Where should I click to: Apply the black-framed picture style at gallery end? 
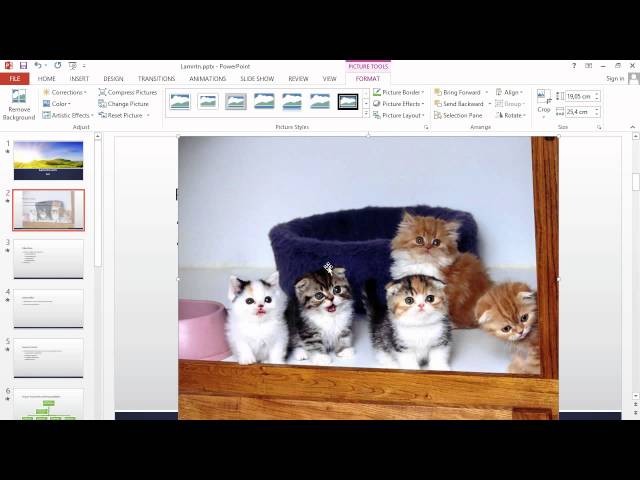click(348, 101)
